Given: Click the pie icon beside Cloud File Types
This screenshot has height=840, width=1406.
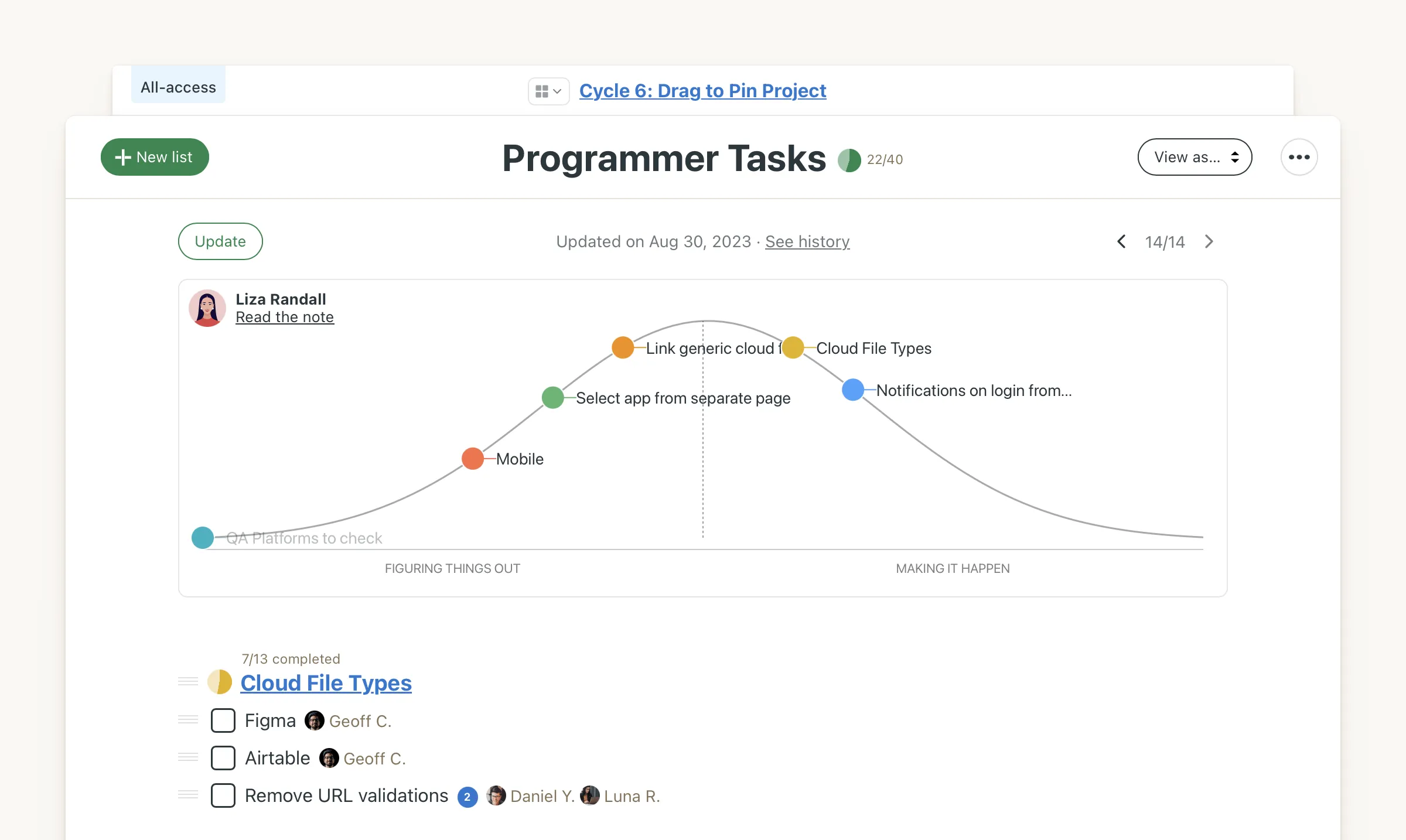Looking at the screenshot, I should pyautogui.click(x=220, y=682).
